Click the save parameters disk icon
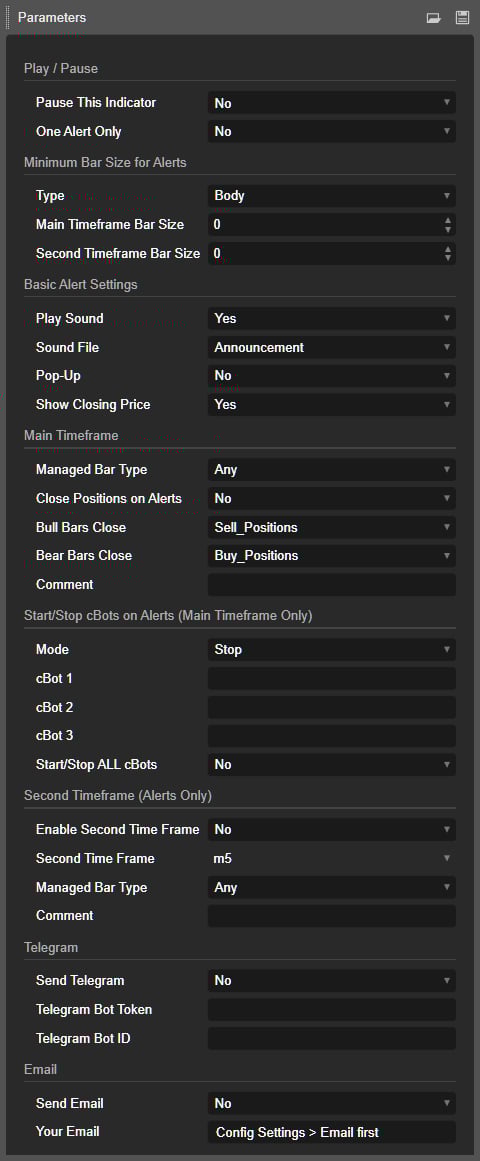The image size is (480, 1161). (462, 17)
